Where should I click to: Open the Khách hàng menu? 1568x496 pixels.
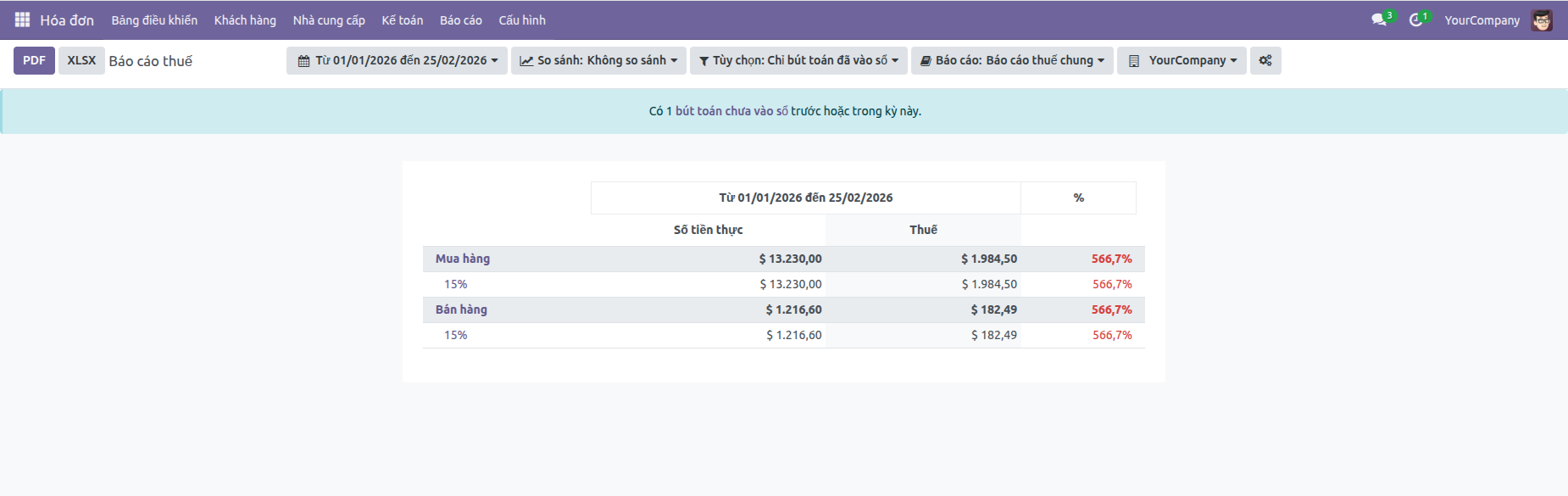(x=245, y=20)
